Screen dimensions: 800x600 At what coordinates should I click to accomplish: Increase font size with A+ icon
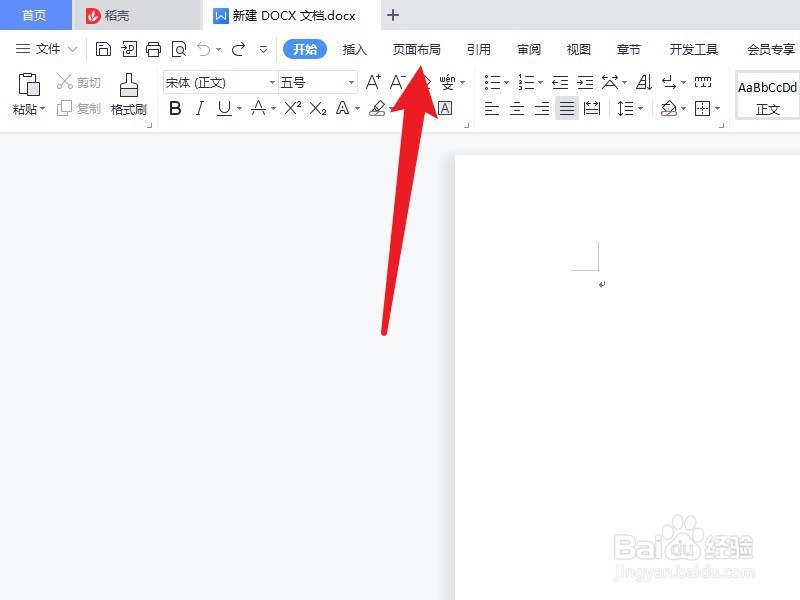(x=373, y=82)
